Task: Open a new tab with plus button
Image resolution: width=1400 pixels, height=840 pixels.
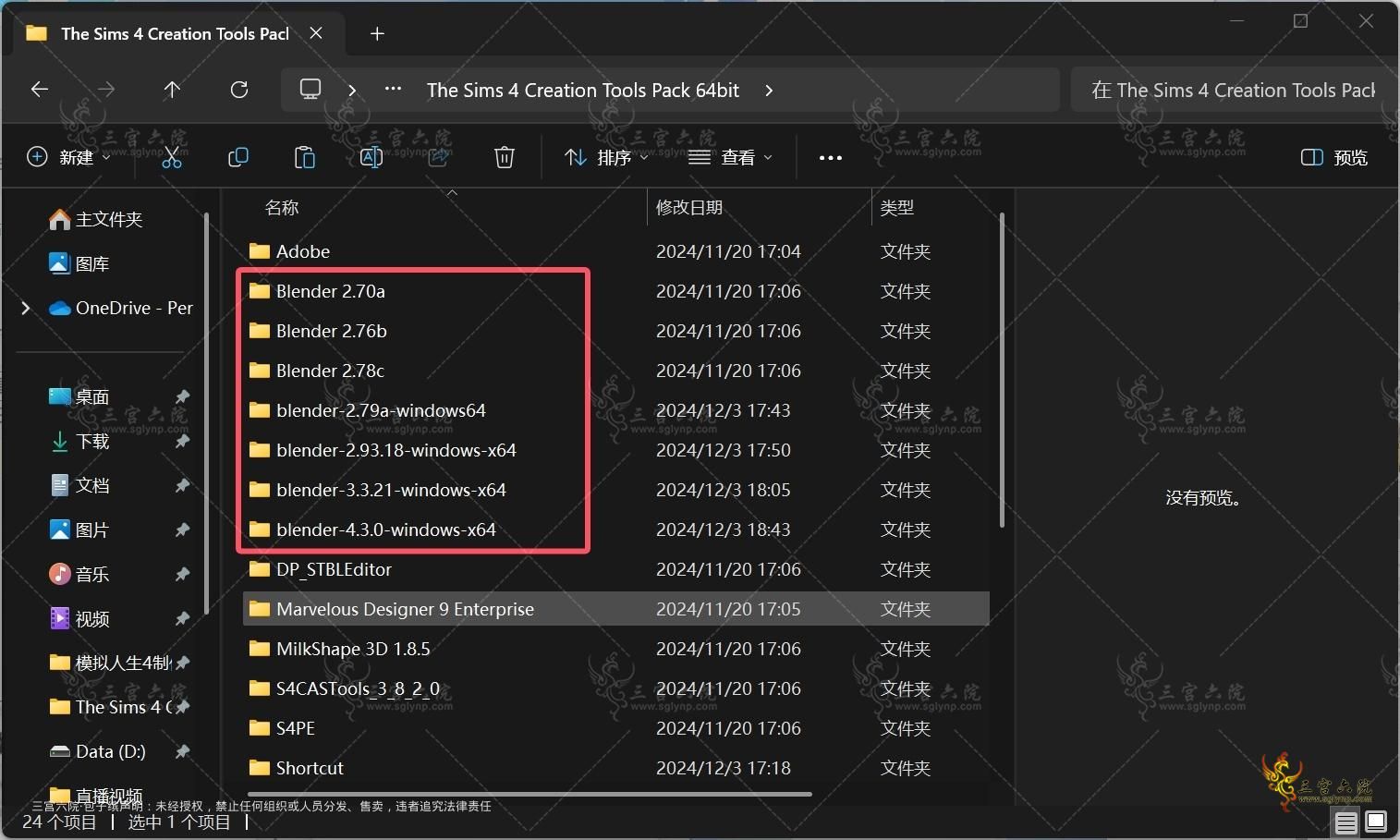Action: (377, 34)
